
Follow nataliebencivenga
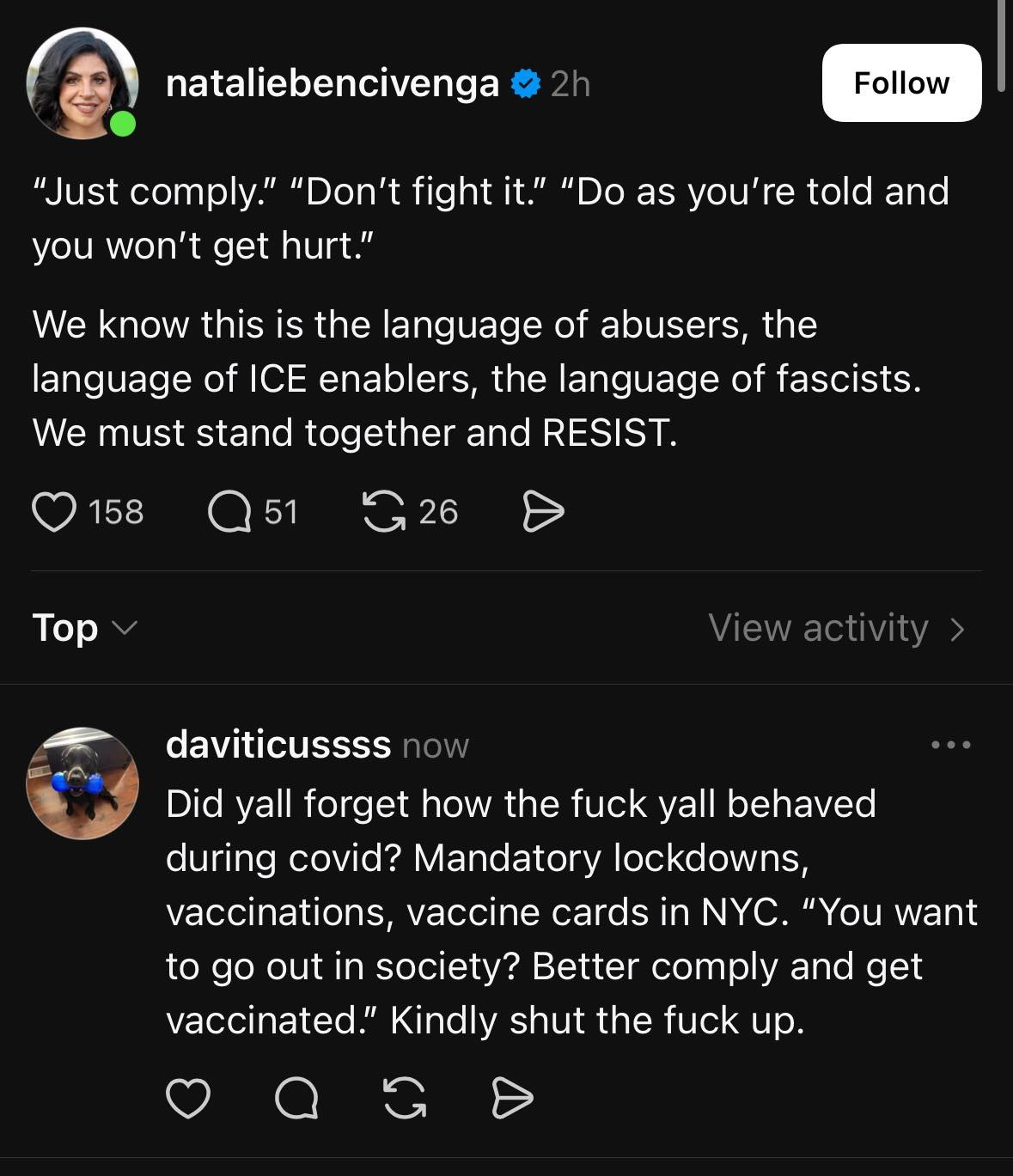tap(901, 83)
